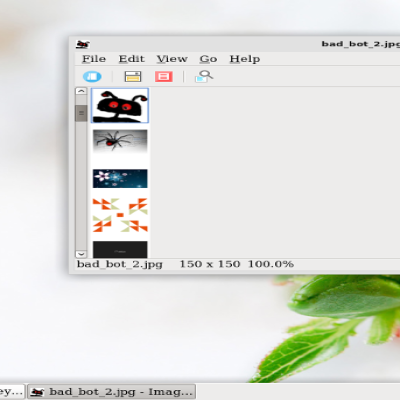This screenshot has width=400, height=400.
Task: Select the orange pinwheel pattern thumbnail
Action: [120, 215]
